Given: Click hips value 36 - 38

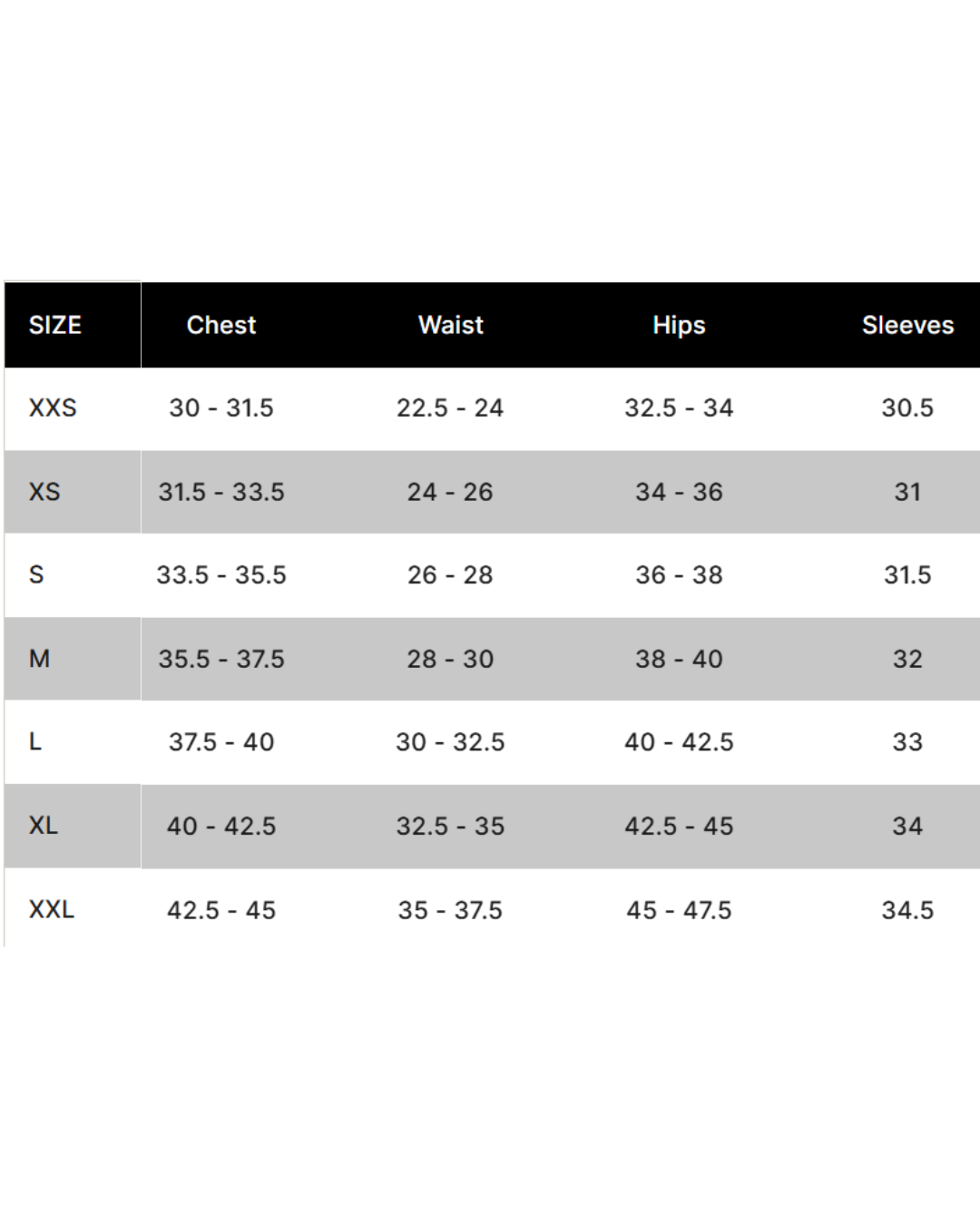Looking at the screenshot, I should click(679, 574).
